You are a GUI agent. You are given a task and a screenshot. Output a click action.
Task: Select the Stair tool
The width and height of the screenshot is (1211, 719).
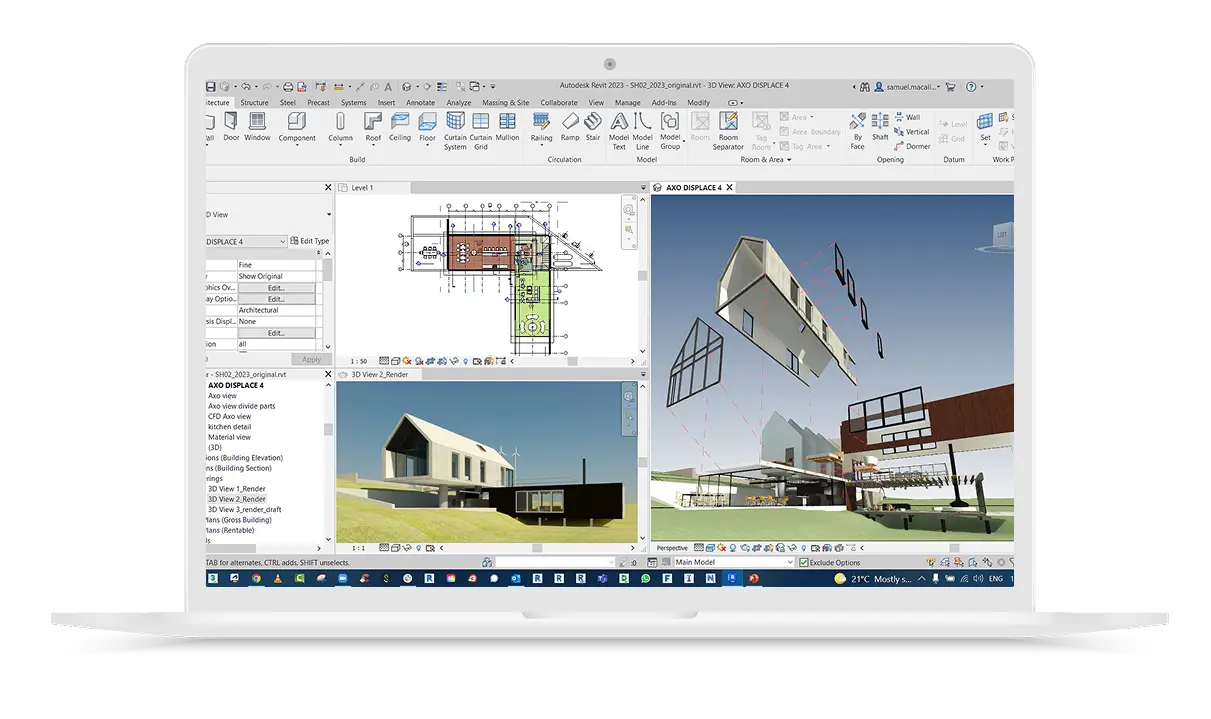click(593, 126)
